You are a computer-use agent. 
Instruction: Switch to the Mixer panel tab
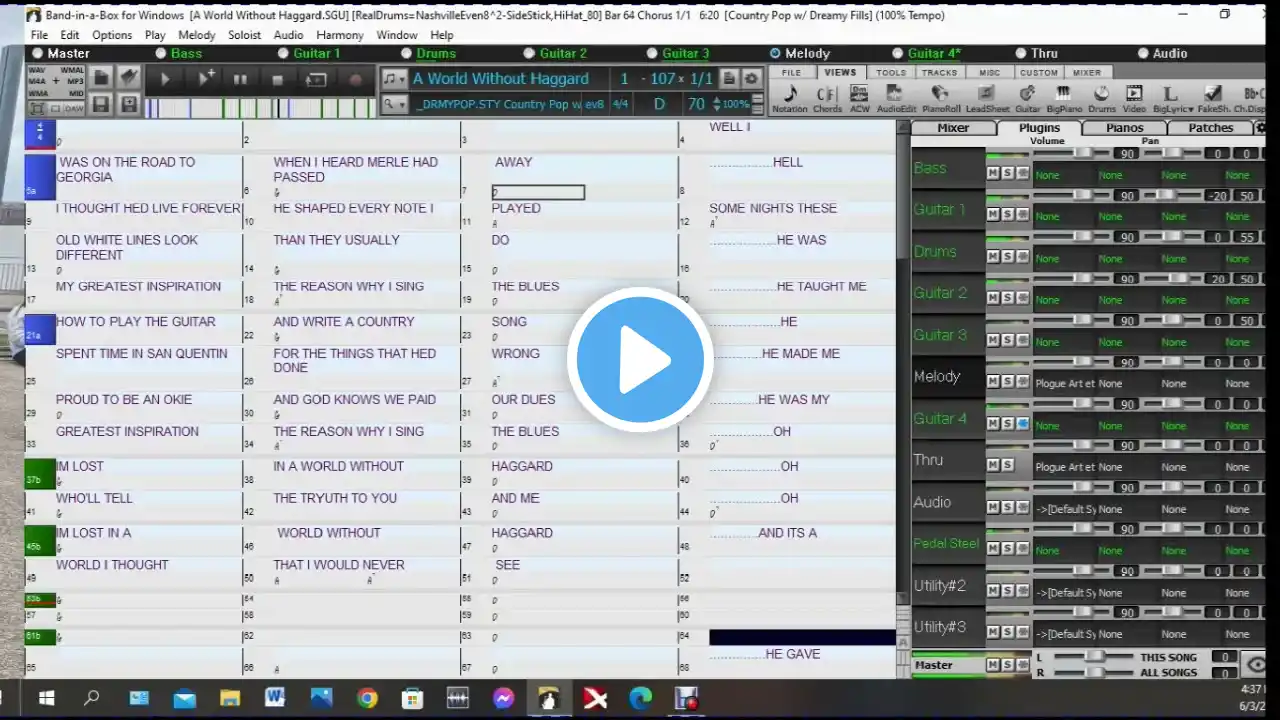click(x=953, y=128)
